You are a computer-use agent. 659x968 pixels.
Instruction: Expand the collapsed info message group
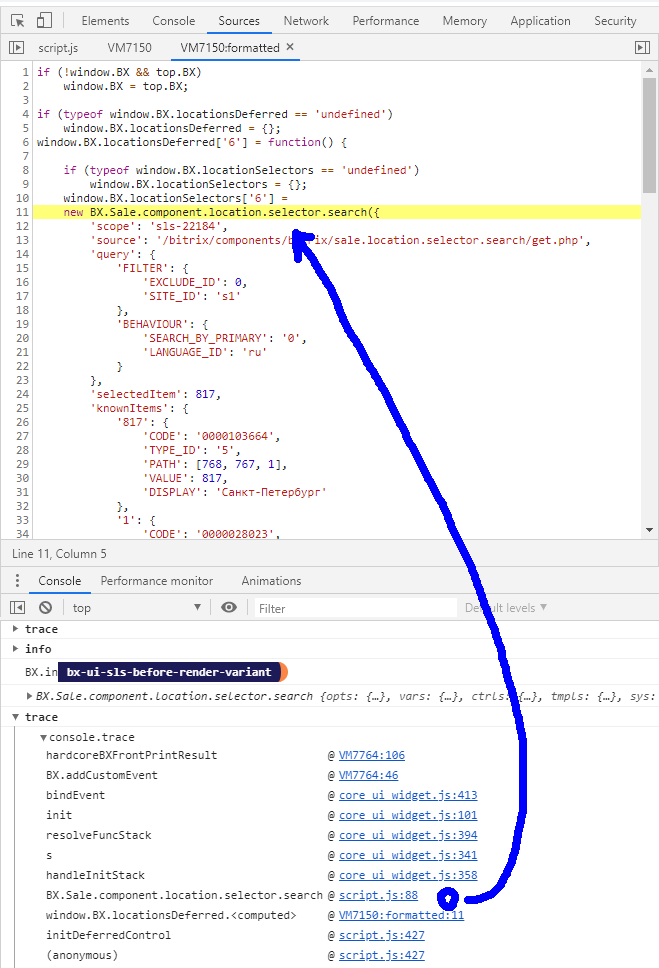click(15, 649)
